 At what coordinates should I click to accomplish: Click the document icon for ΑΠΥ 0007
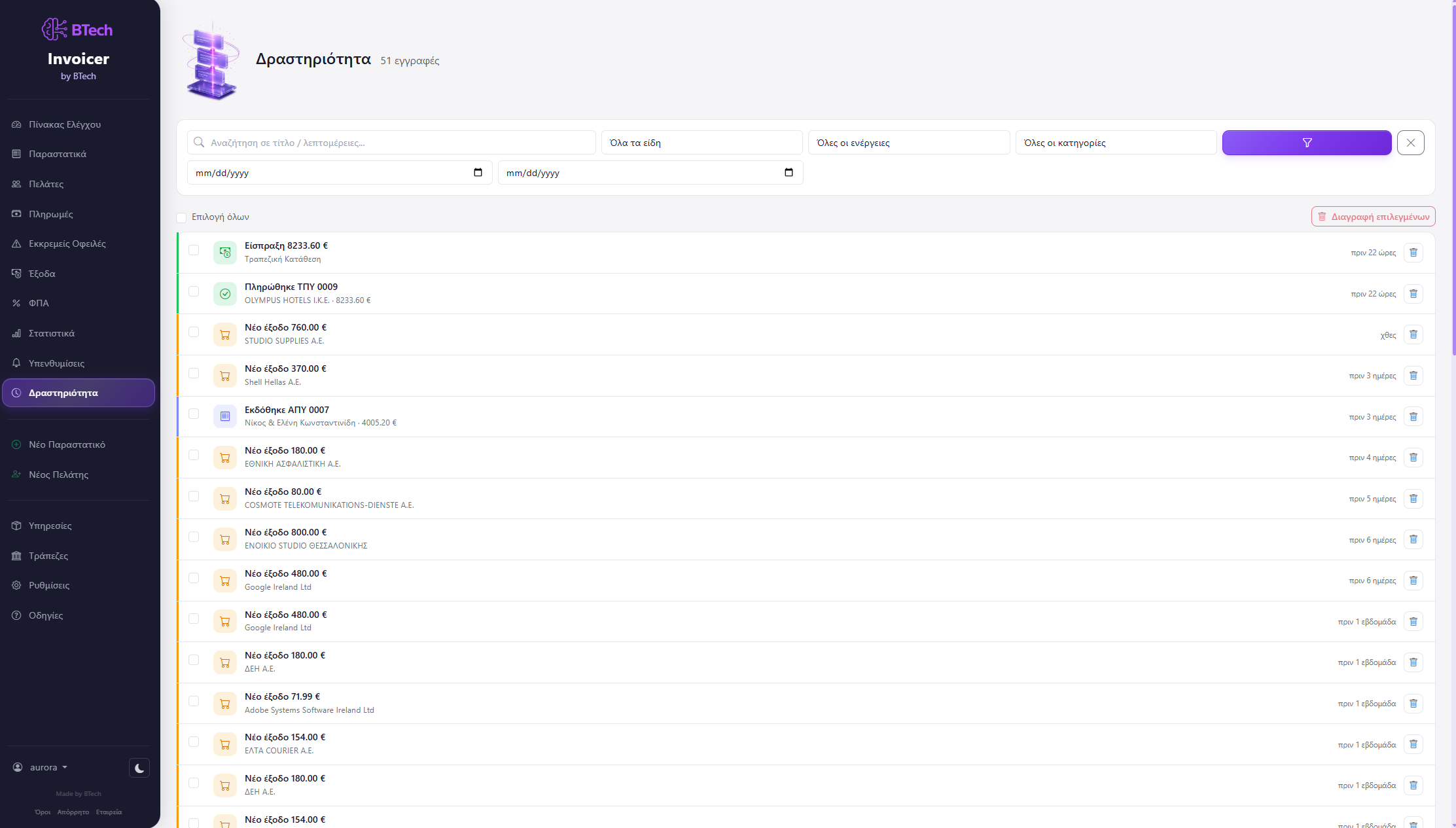point(225,416)
